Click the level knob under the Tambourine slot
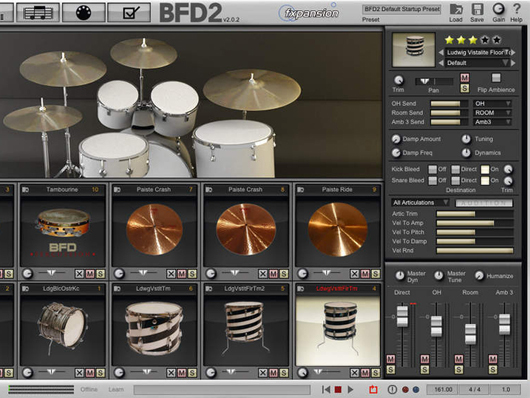Image resolution: width=530 pixels, height=398 pixels. point(27,274)
